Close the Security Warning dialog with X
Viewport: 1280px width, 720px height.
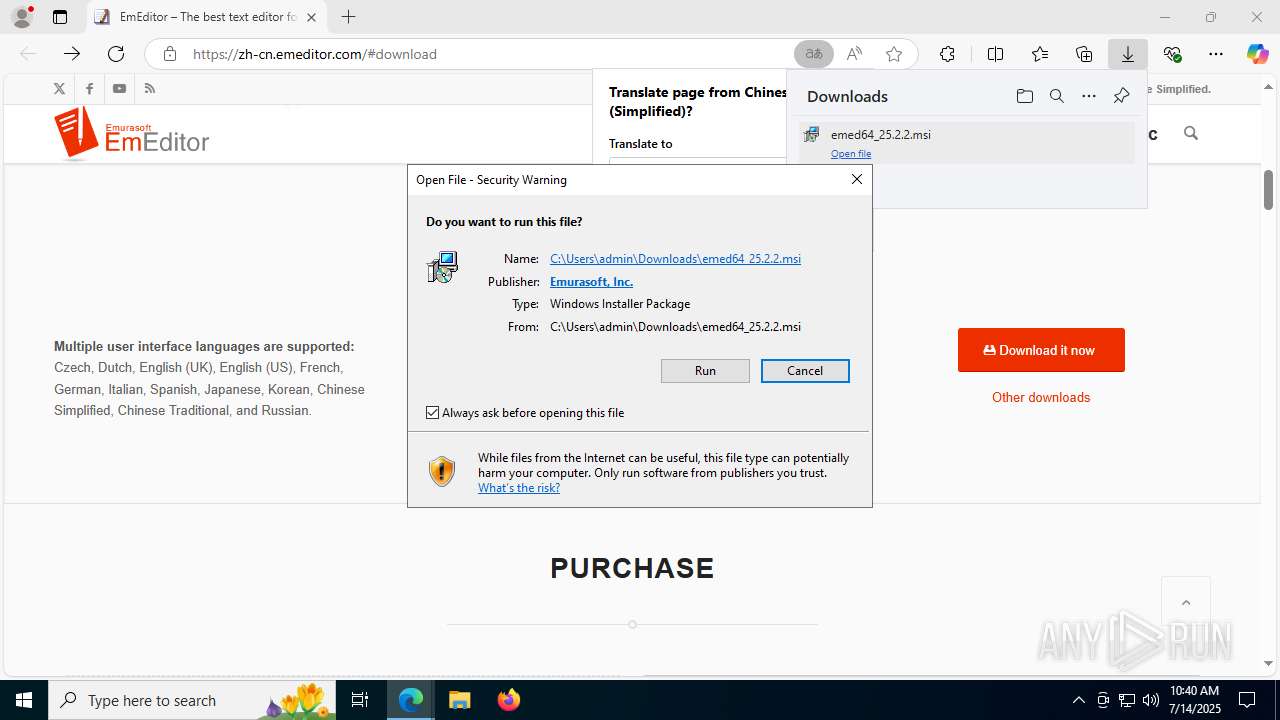[x=856, y=179]
